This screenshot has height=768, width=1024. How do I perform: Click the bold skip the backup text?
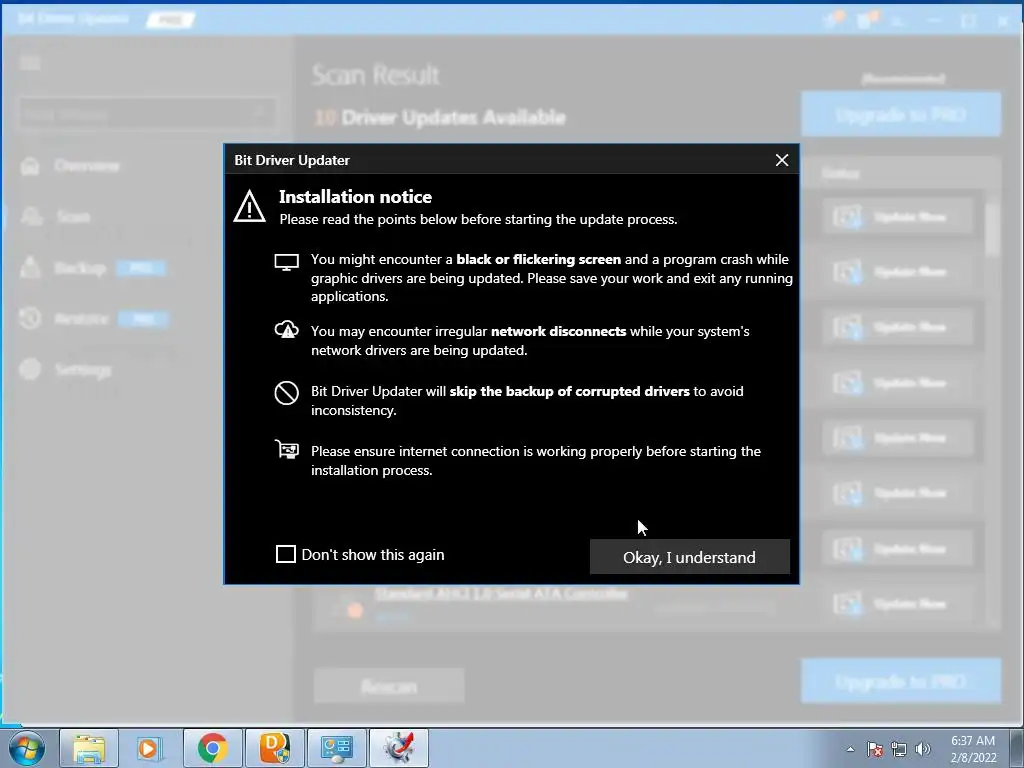[x=569, y=391]
